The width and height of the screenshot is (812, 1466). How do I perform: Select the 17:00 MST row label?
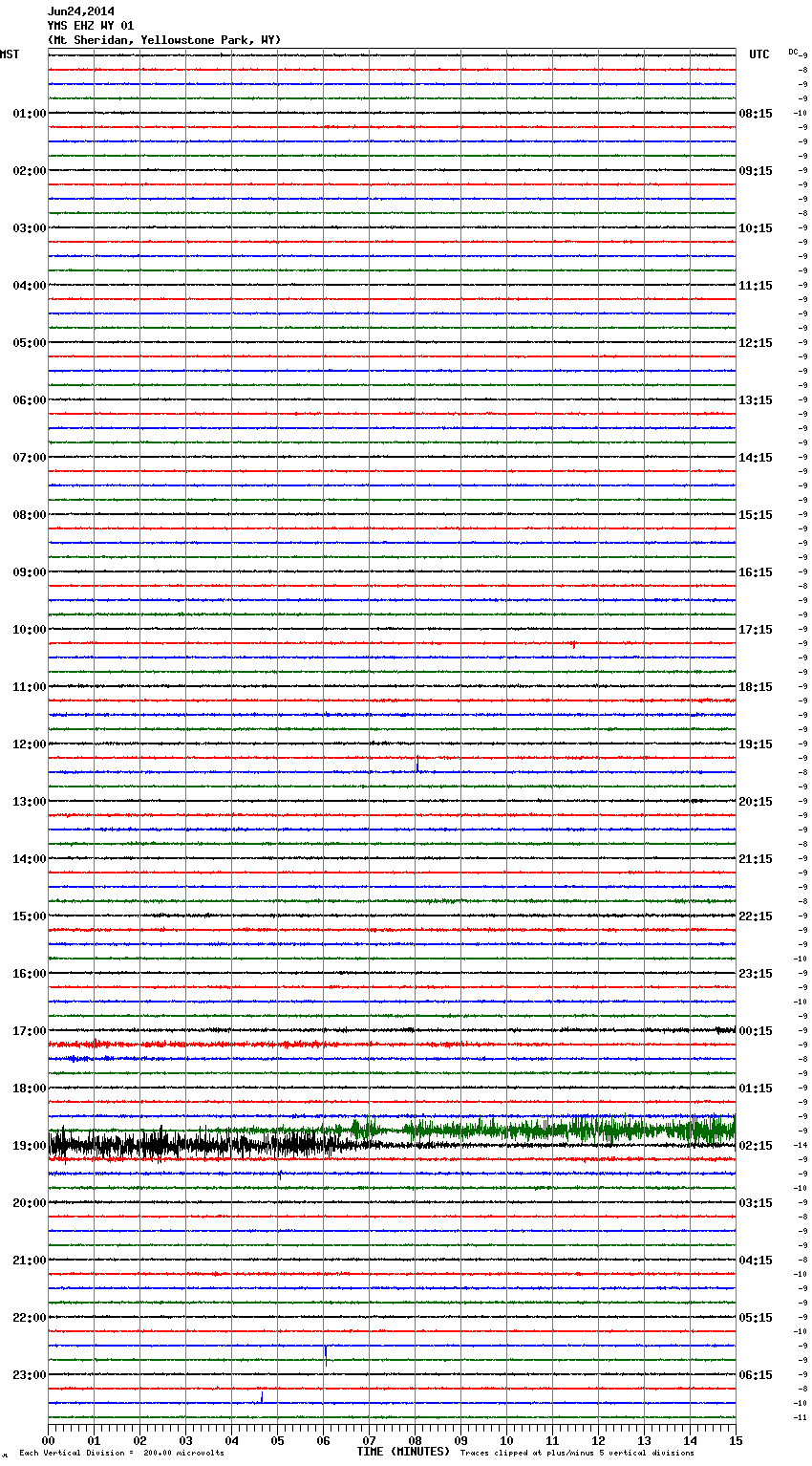(x=29, y=1031)
